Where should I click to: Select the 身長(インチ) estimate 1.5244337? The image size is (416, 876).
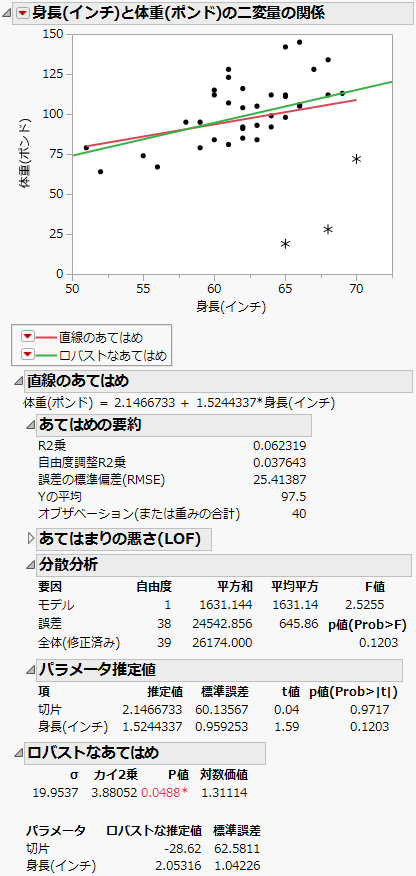coord(152,727)
